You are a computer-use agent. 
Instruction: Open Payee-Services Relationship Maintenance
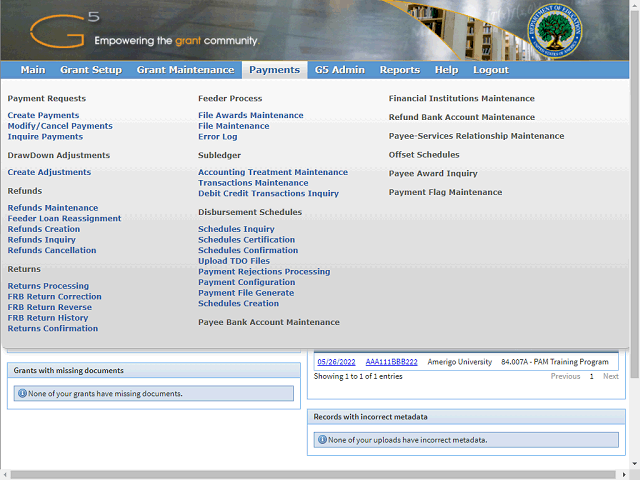476,136
